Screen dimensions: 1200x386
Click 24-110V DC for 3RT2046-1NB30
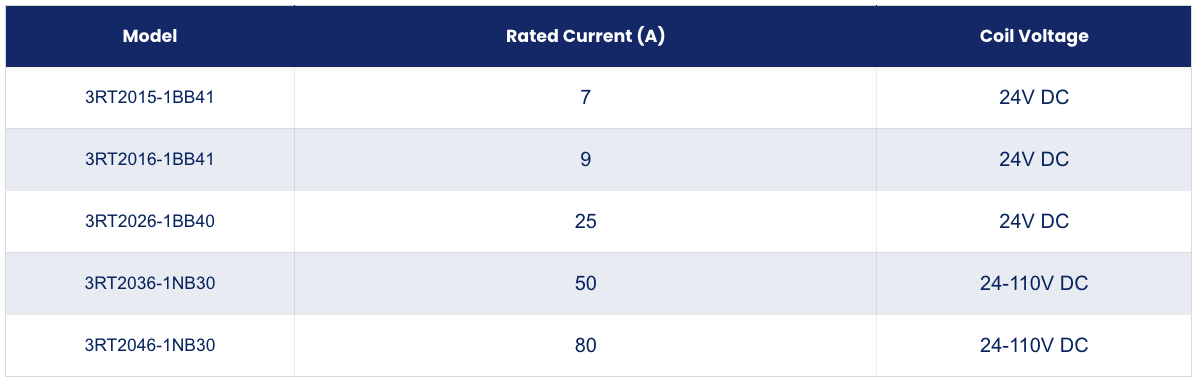1034,346
